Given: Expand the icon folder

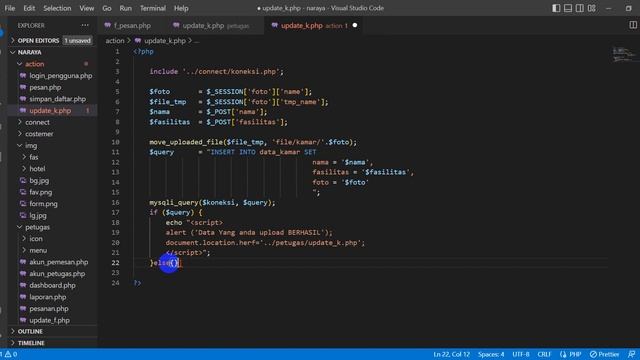Looking at the screenshot, I should pyautogui.click(x=36, y=239).
